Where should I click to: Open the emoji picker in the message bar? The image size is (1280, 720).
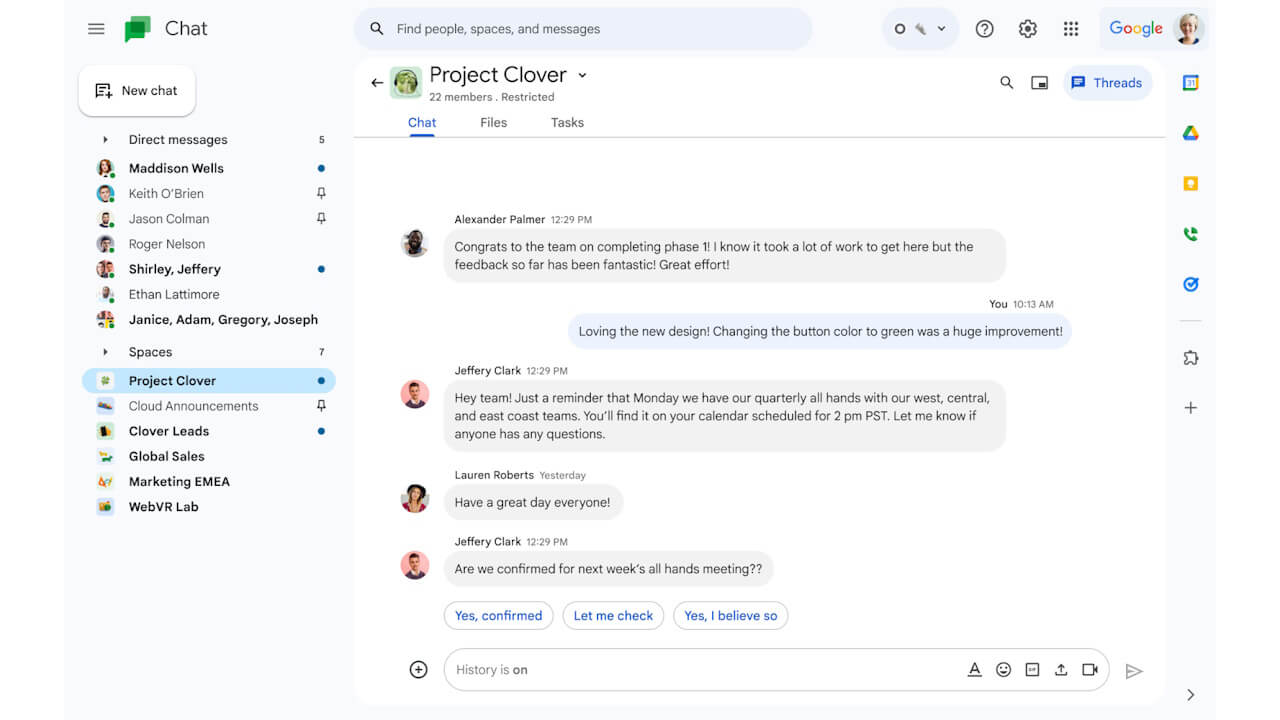click(1003, 669)
